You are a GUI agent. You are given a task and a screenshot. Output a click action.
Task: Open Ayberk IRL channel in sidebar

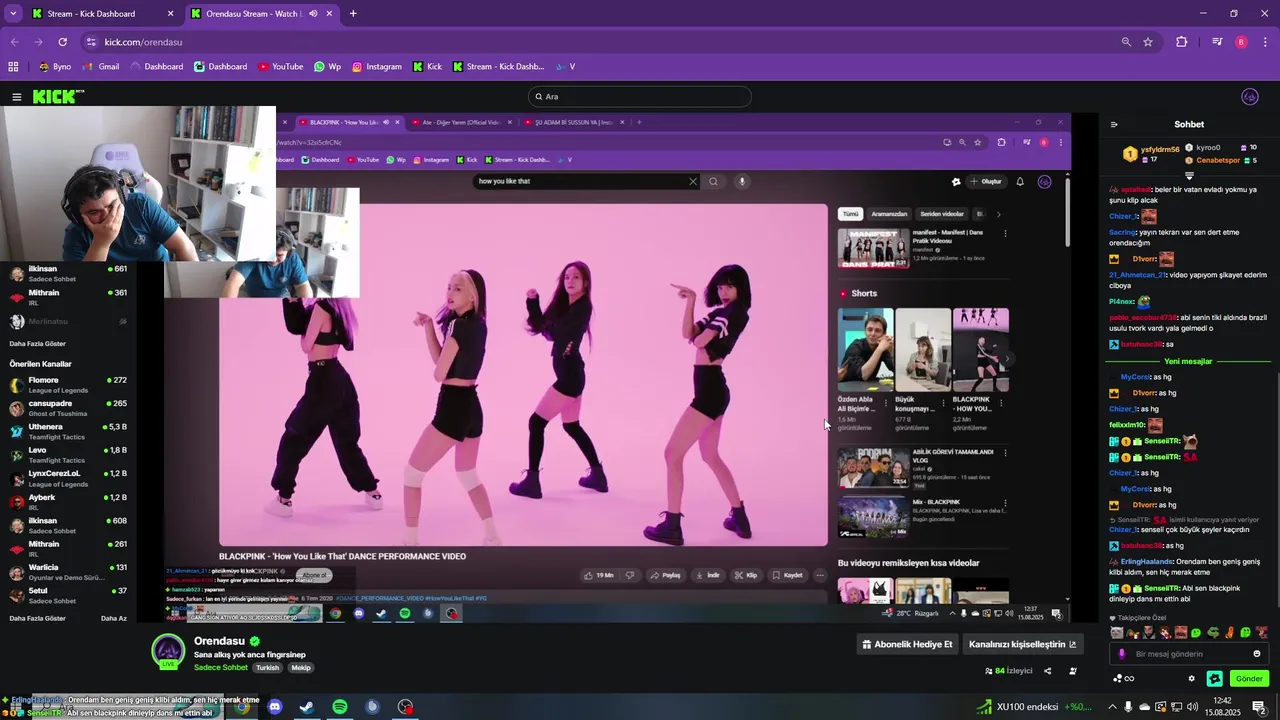pyautogui.click(x=68, y=502)
